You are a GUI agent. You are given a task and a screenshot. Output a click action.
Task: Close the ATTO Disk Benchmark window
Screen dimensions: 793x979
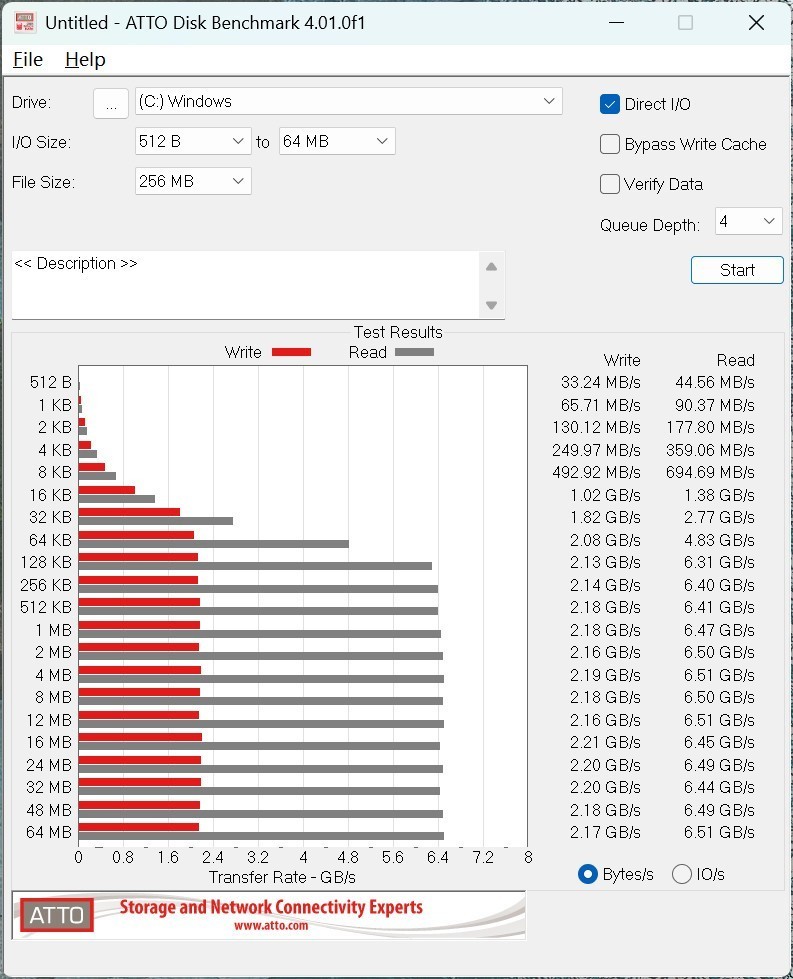pyautogui.click(x=756, y=22)
